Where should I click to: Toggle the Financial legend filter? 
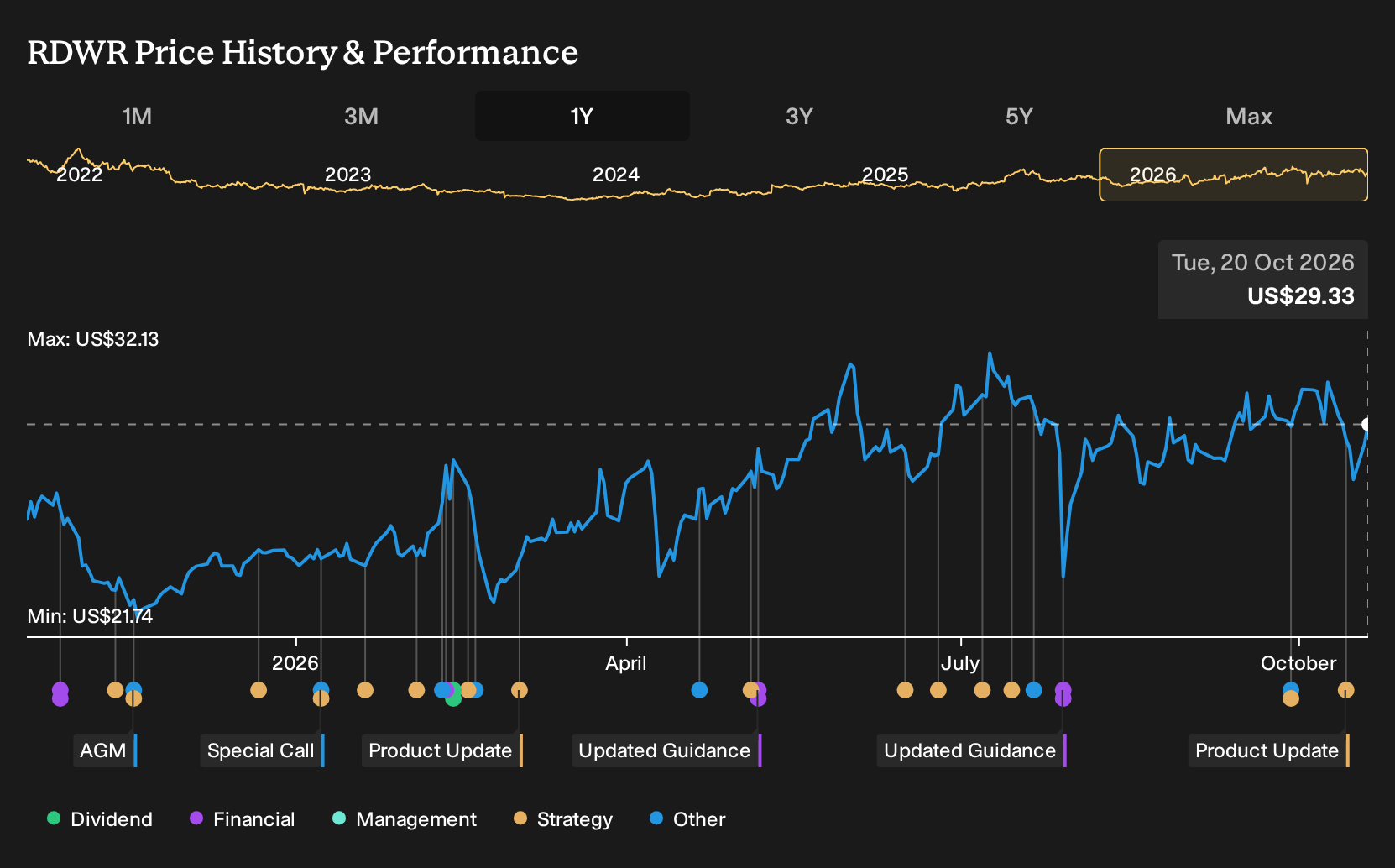pos(243,819)
